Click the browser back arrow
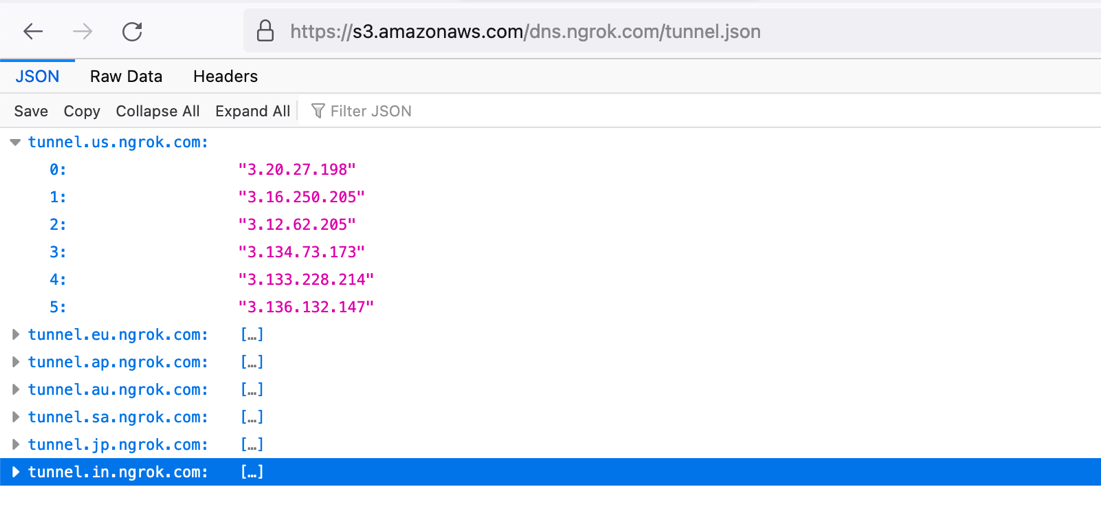The image size is (1101, 505). point(33,32)
